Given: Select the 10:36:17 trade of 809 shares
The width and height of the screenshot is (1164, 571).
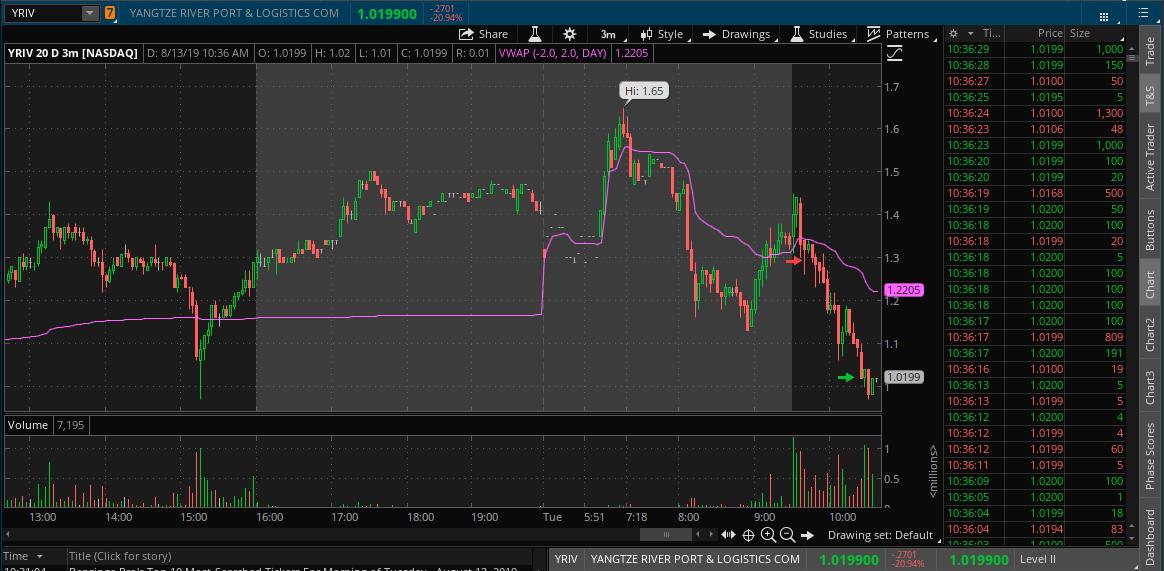Looking at the screenshot, I should pyautogui.click(x=1035, y=337).
